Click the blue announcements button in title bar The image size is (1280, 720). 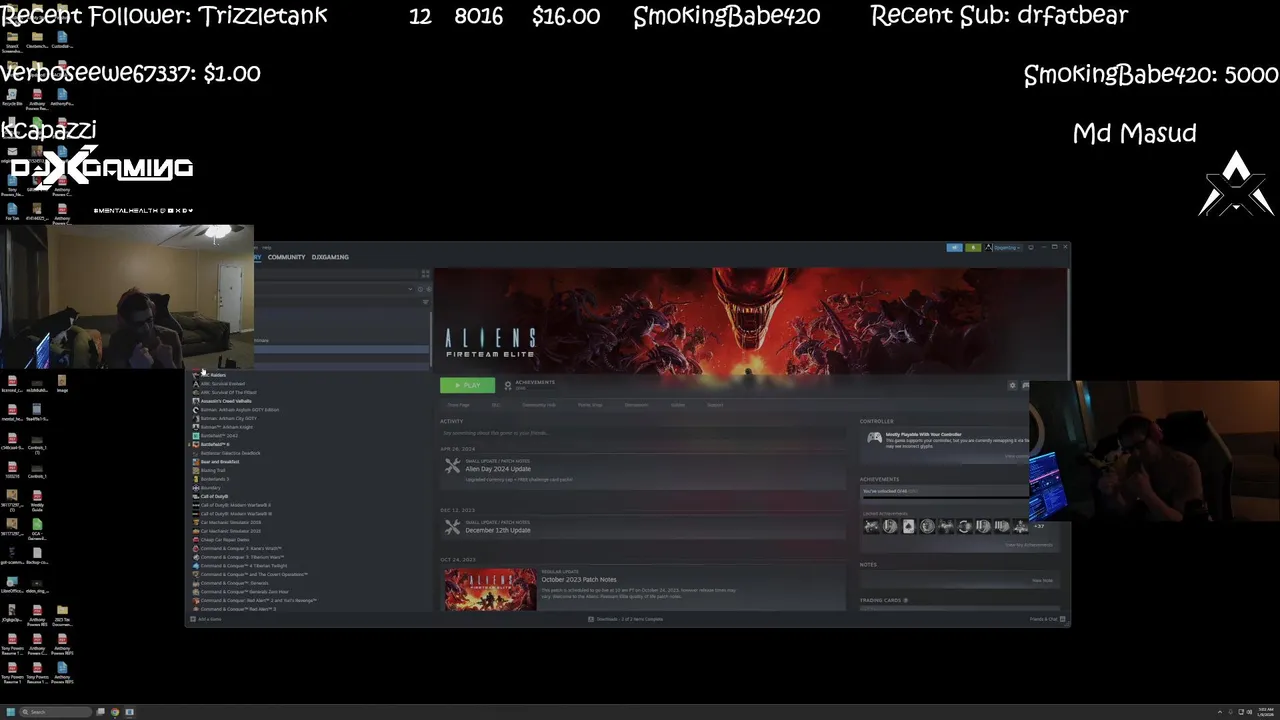click(955, 247)
